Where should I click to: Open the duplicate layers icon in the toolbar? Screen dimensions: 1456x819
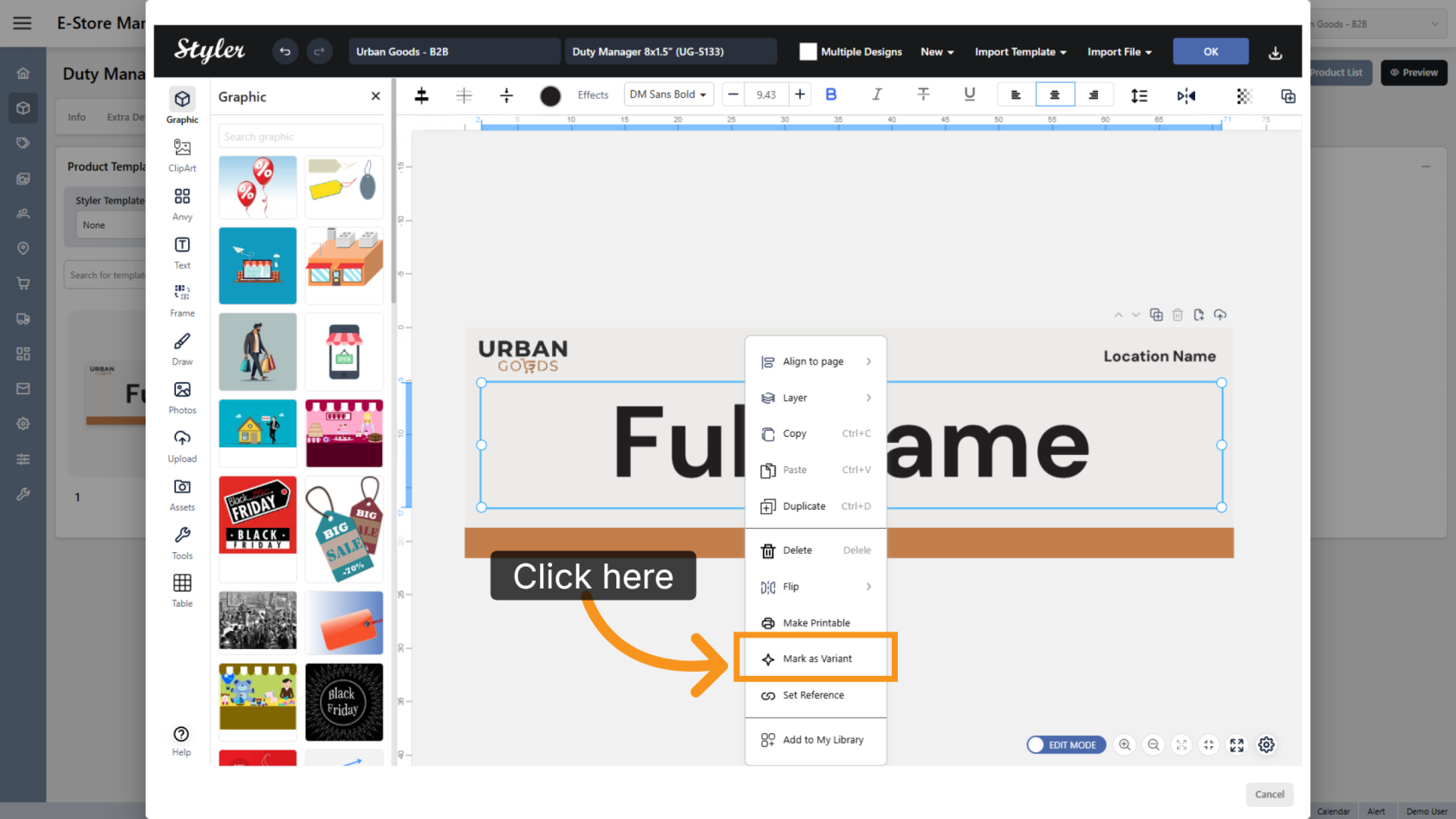click(x=1288, y=96)
